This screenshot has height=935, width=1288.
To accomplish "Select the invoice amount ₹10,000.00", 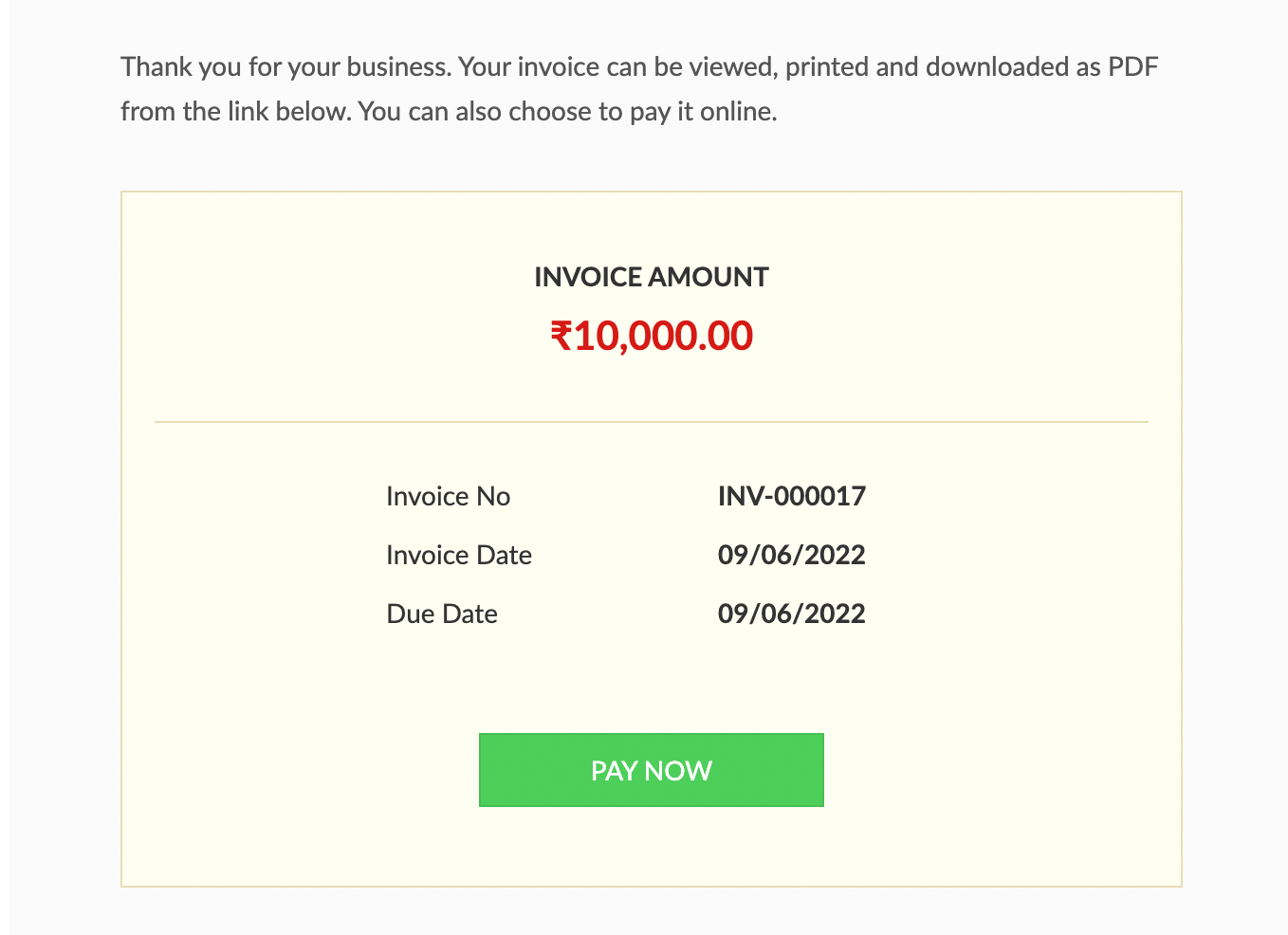I will click(x=651, y=336).
